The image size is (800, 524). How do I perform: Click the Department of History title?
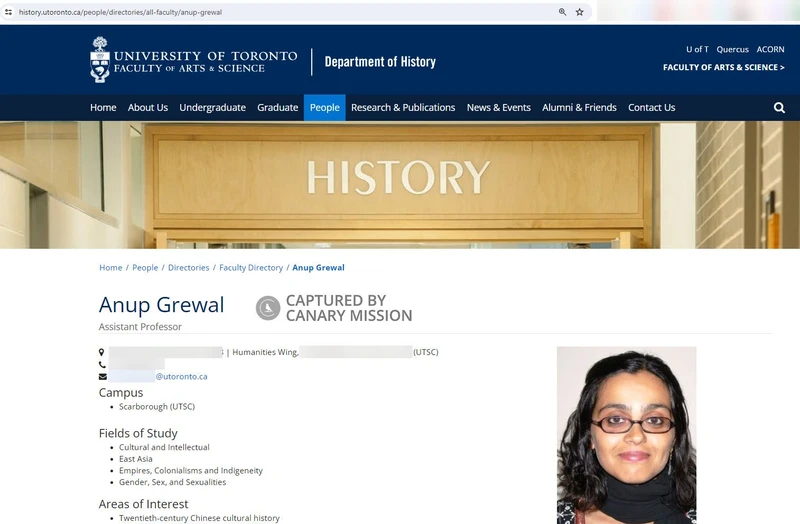380,62
